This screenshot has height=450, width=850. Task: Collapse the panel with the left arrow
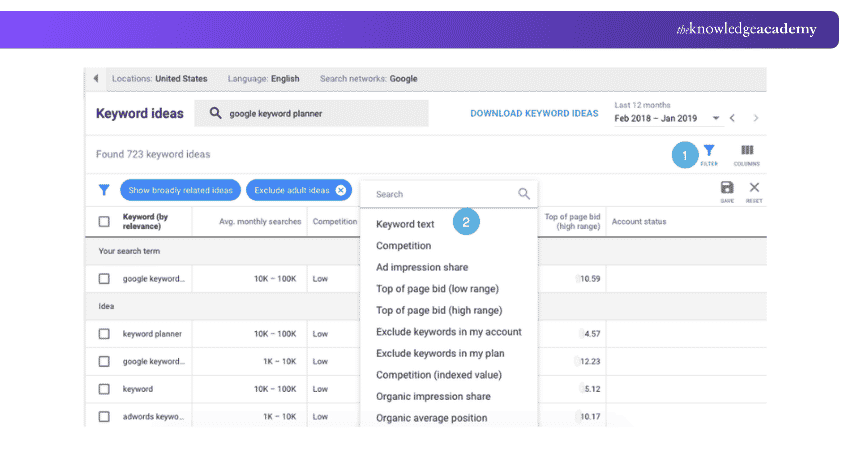coord(96,78)
